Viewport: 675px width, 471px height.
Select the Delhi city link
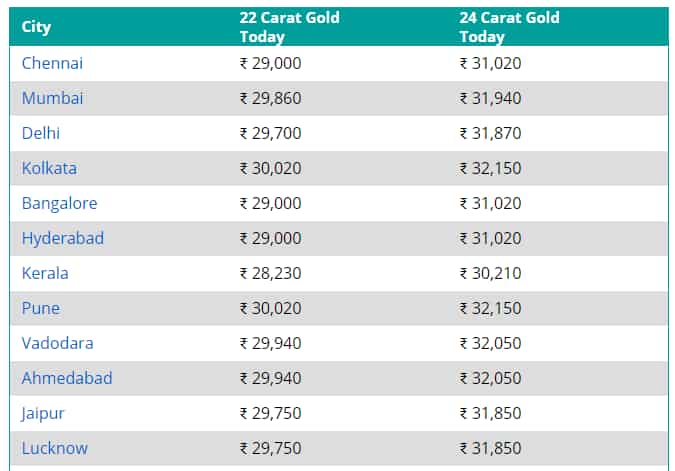coord(41,133)
